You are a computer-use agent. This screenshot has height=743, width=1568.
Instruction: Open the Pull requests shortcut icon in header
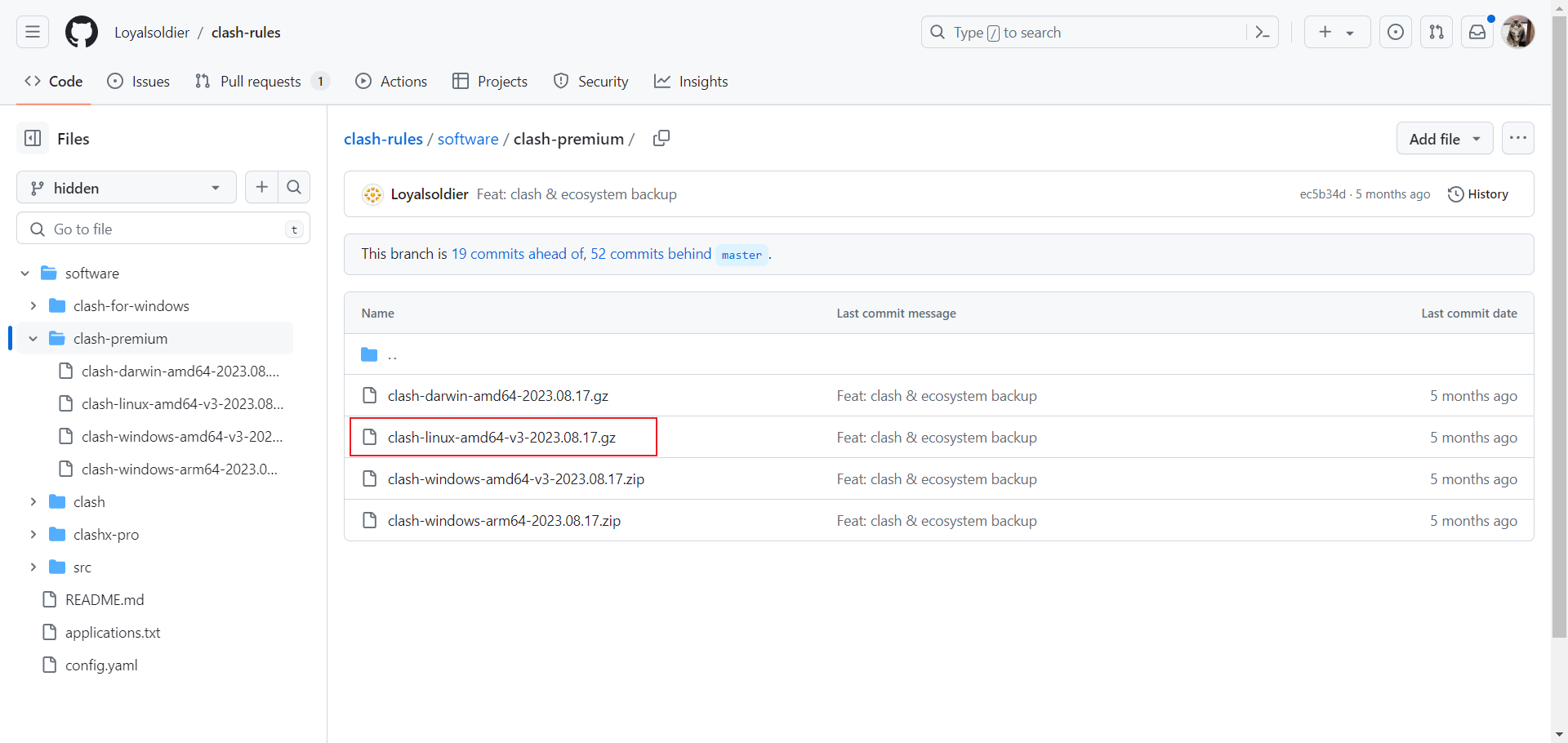click(1437, 32)
